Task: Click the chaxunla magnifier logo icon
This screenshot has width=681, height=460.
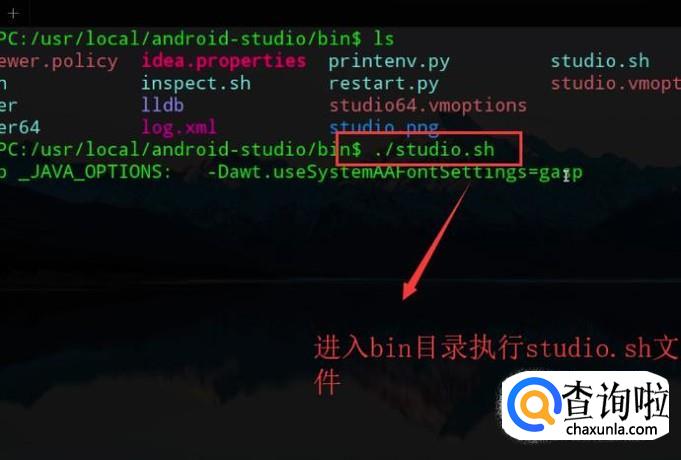Action: [533, 404]
